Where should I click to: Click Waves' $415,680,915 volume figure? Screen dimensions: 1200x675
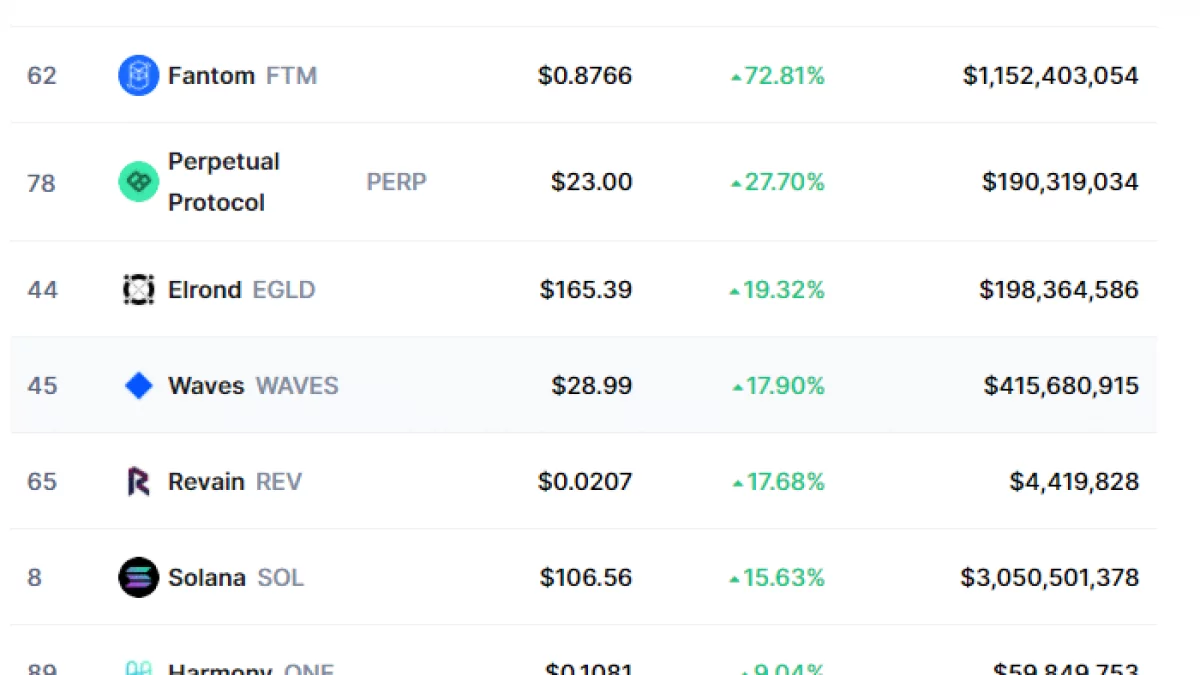click(1061, 386)
